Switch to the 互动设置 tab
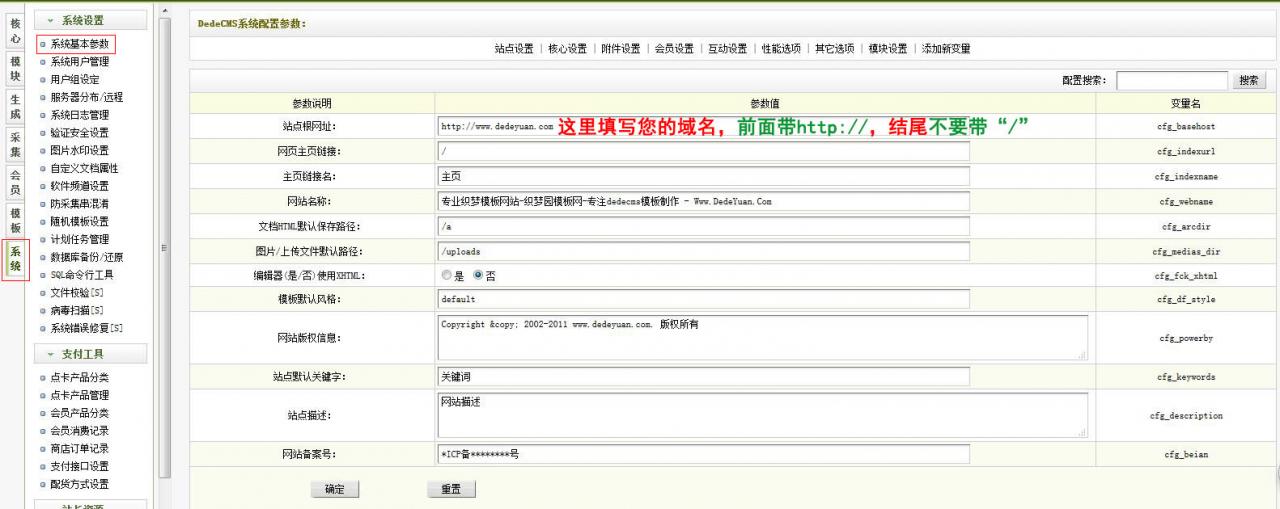 pyautogui.click(x=728, y=49)
